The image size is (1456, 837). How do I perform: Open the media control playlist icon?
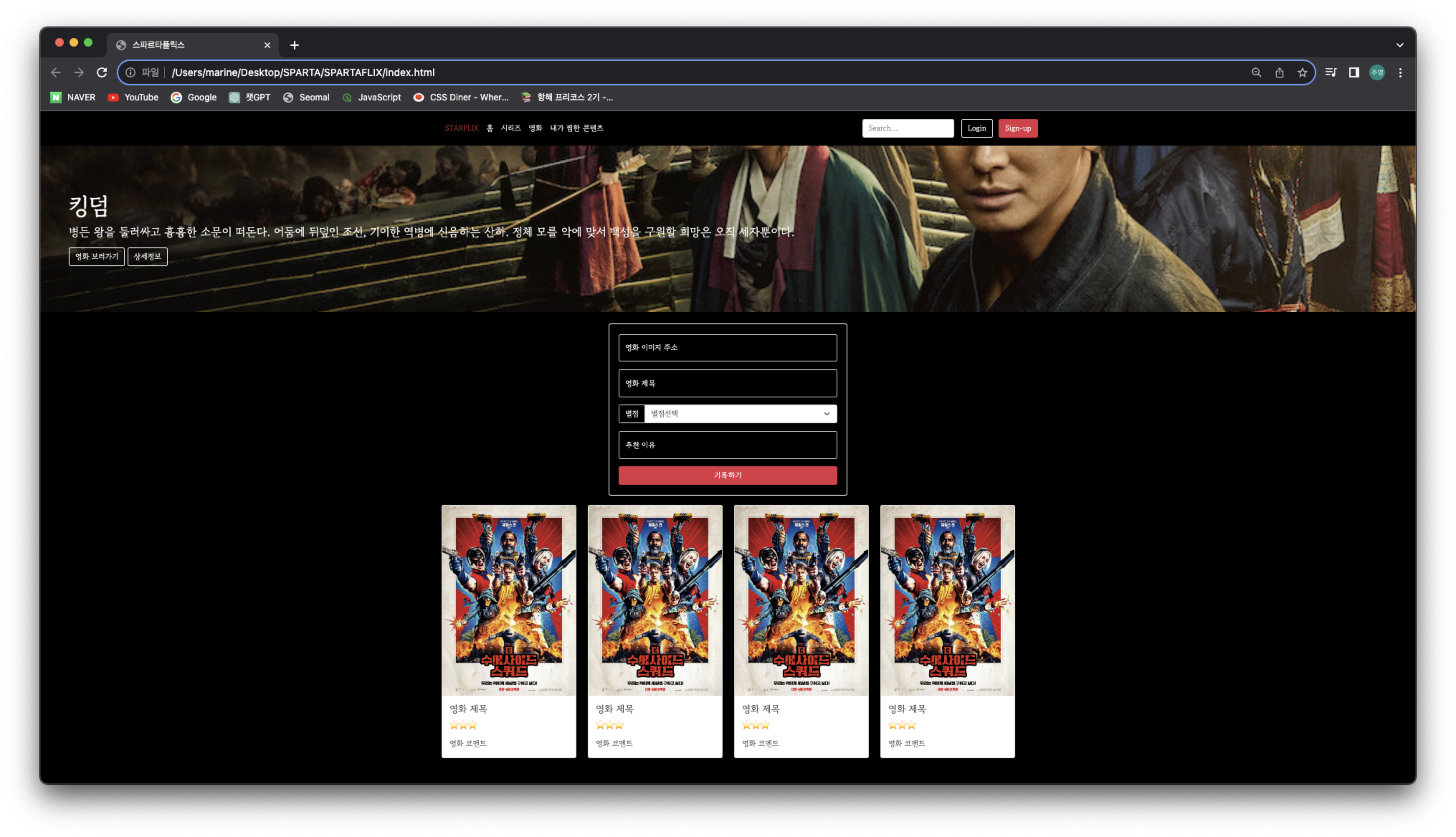click(1330, 72)
